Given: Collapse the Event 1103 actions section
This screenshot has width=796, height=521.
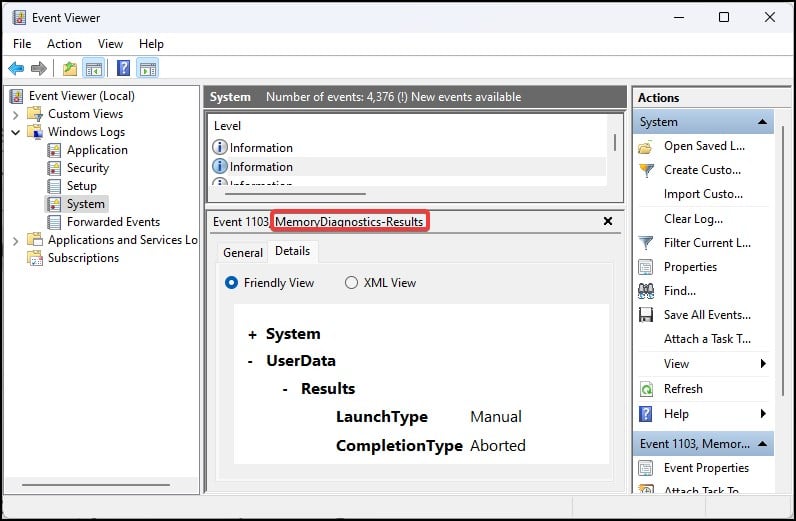Looking at the screenshot, I should (762, 444).
